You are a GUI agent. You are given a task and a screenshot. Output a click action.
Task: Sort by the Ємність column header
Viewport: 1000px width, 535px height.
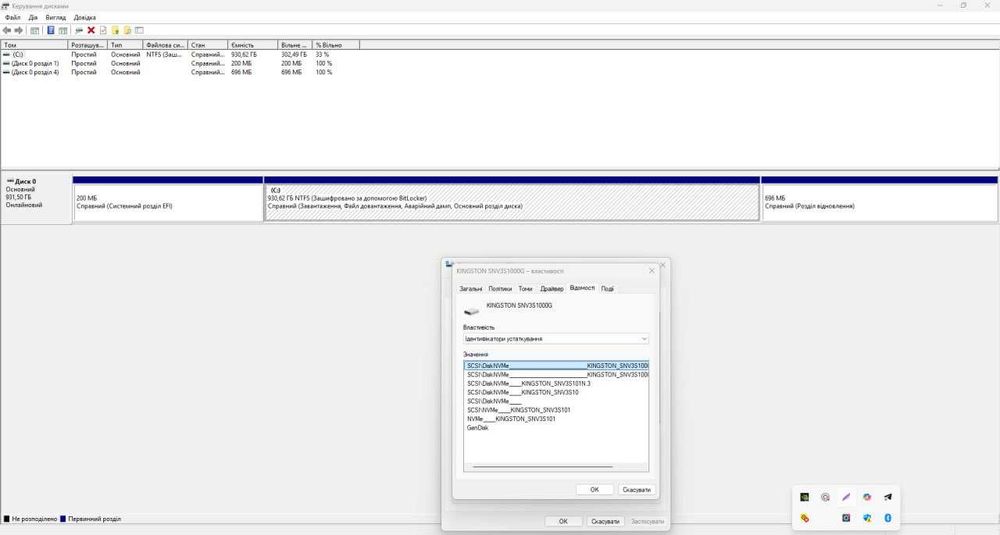click(x=253, y=45)
